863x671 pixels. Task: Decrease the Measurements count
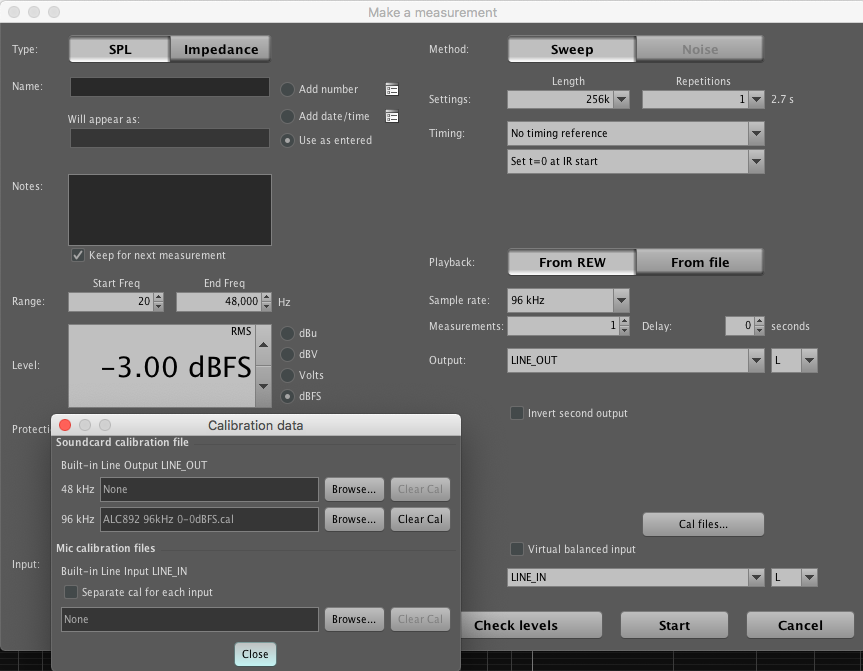tap(624, 330)
